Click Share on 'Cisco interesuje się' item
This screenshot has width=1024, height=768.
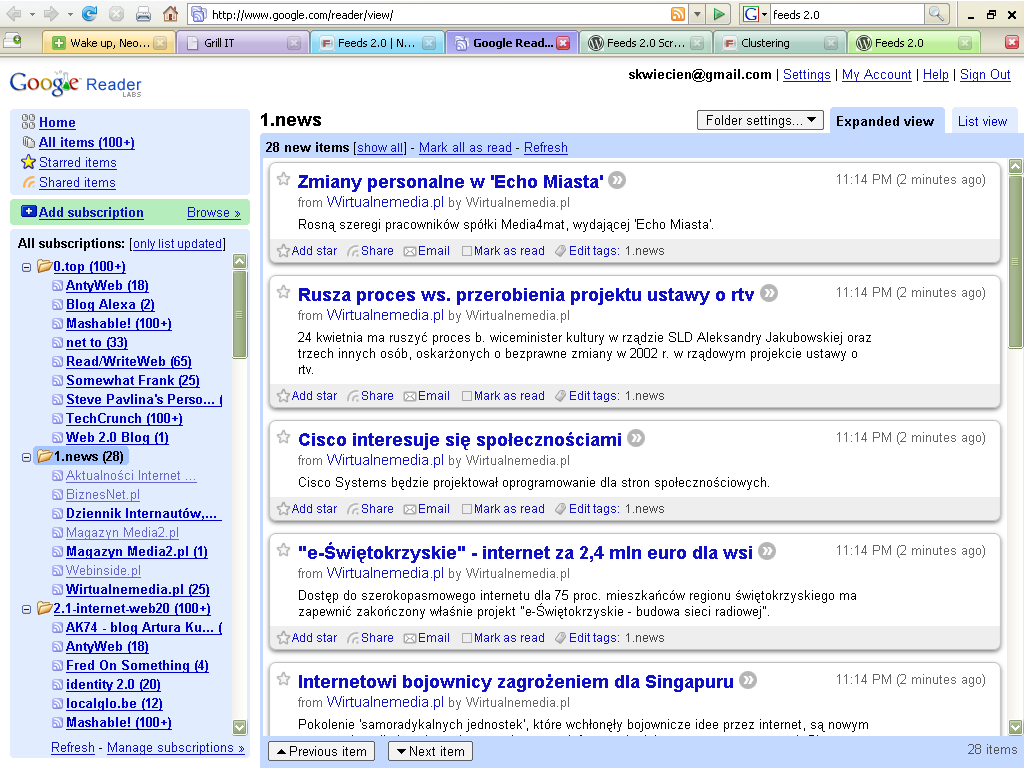coord(371,509)
